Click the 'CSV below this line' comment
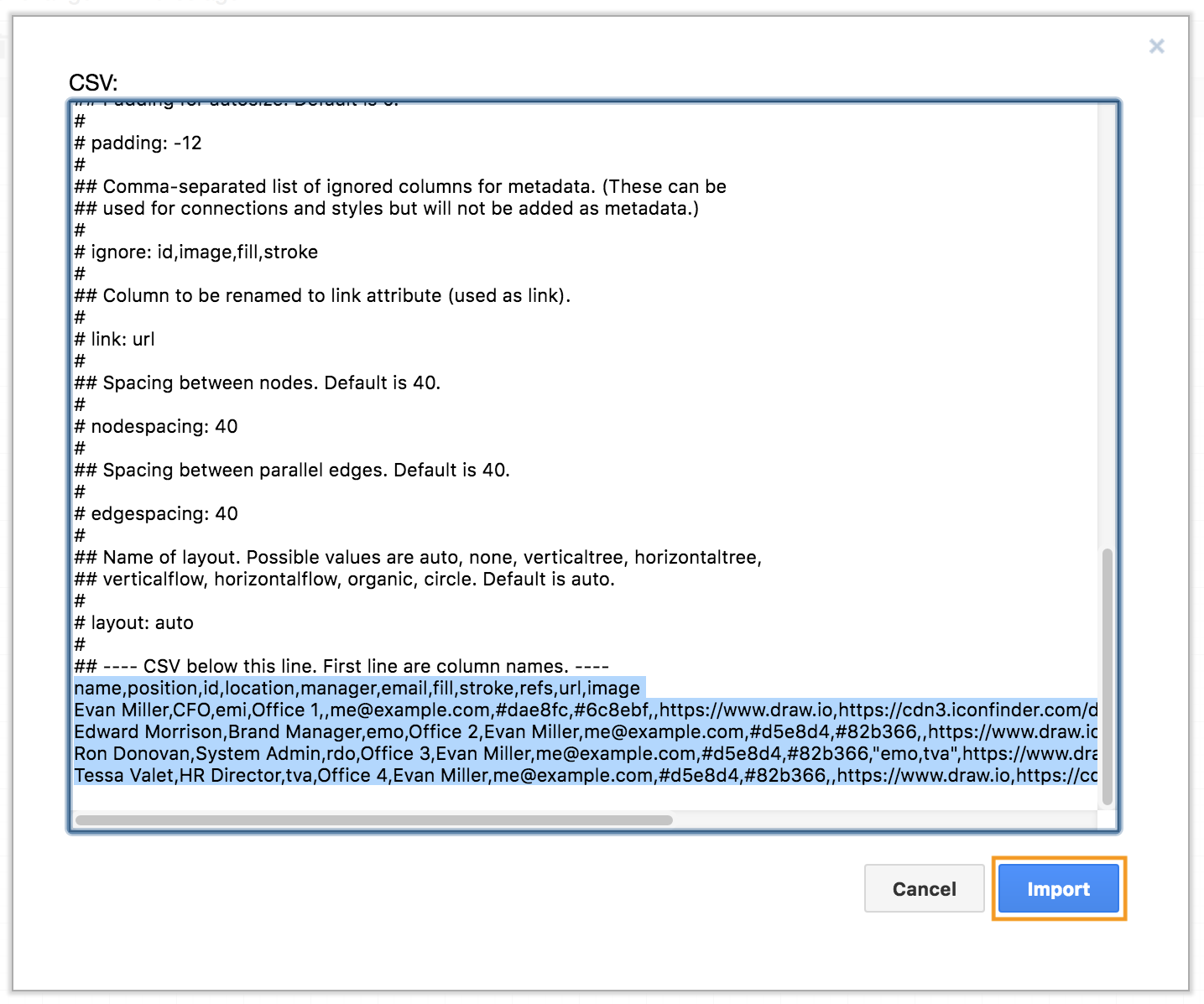This screenshot has height=1004, width=1204. pos(341,667)
